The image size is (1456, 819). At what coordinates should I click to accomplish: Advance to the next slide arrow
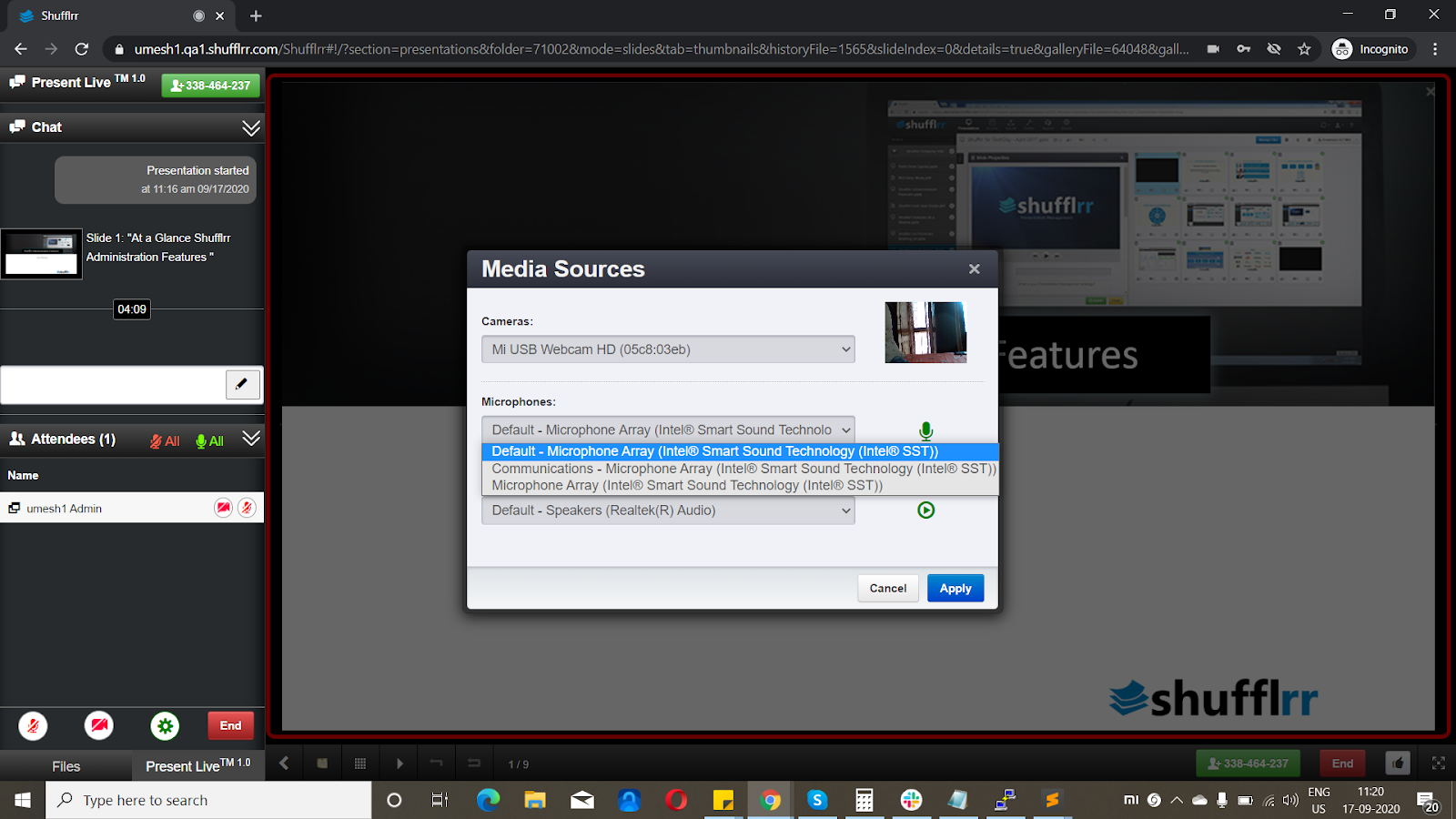[399, 763]
